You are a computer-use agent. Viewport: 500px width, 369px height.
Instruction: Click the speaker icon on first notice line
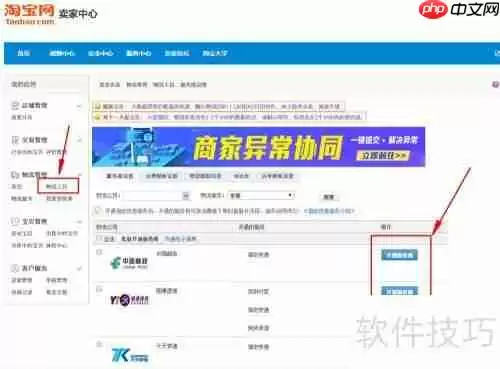(x=98, y=106)
